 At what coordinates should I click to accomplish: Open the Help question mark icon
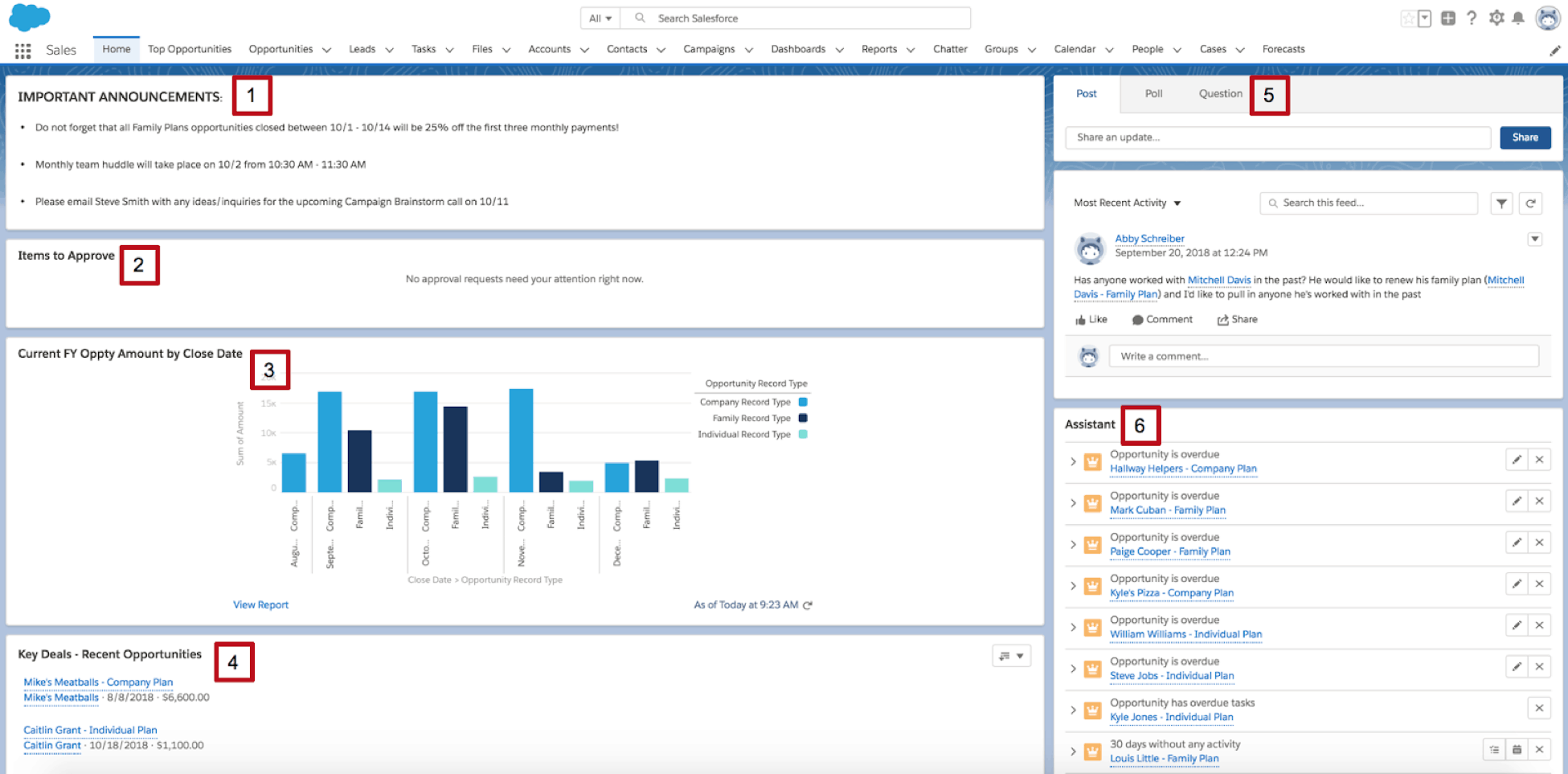[x=1472, y=18]
